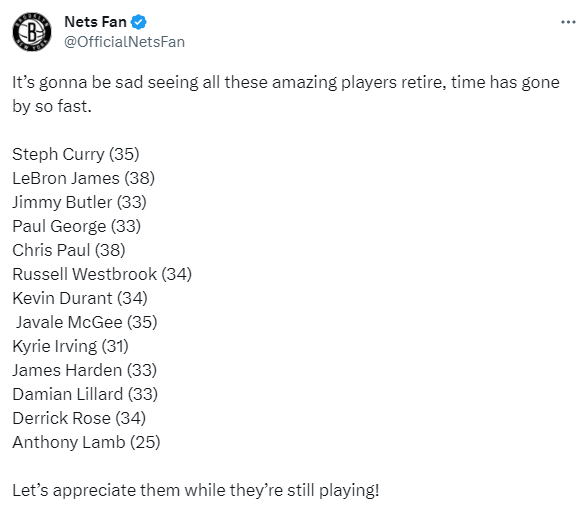Click the Kyrie Irving (31) line
Screen dimensions: 588x506
(x=70, y=346)
